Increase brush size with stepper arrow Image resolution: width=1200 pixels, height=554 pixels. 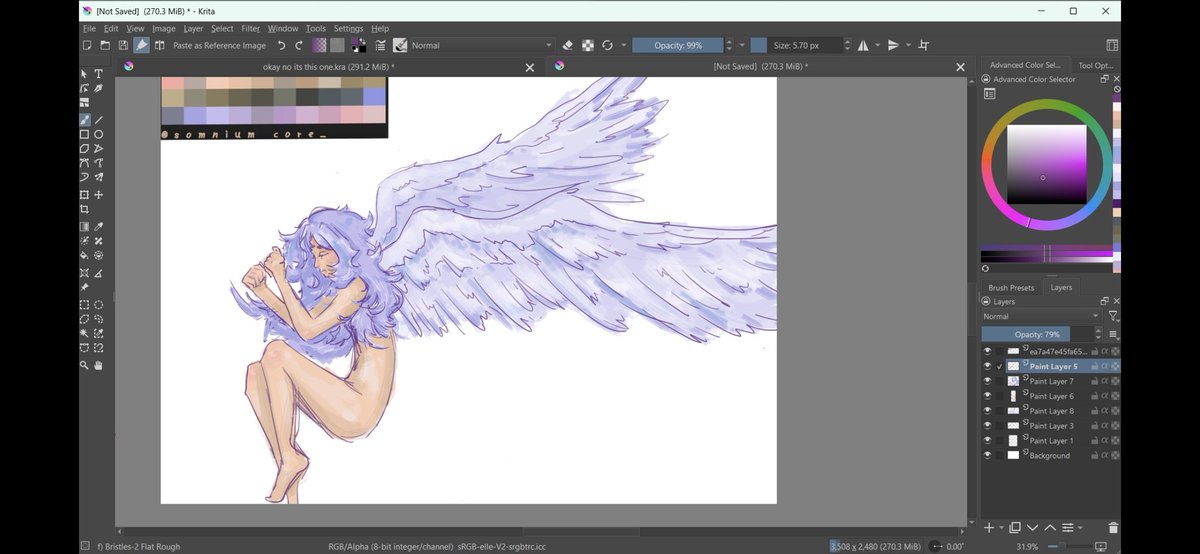(848, 41)
